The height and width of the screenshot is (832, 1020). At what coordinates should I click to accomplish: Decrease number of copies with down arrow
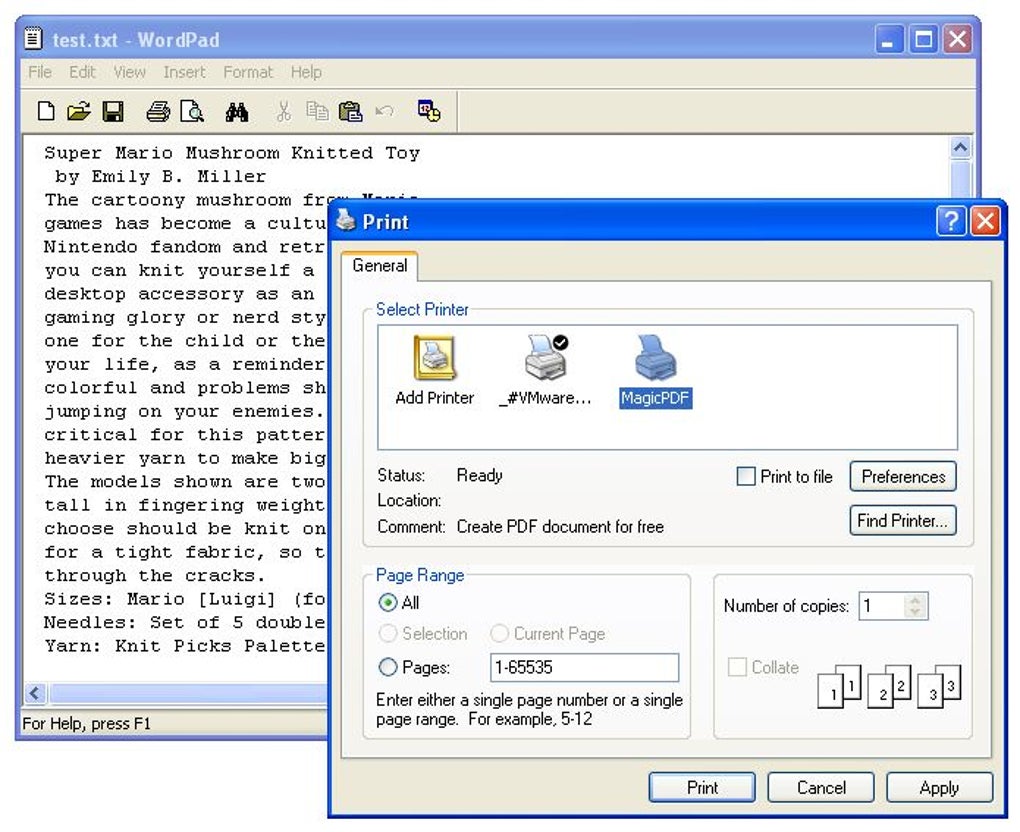click(x=915, y=611)
